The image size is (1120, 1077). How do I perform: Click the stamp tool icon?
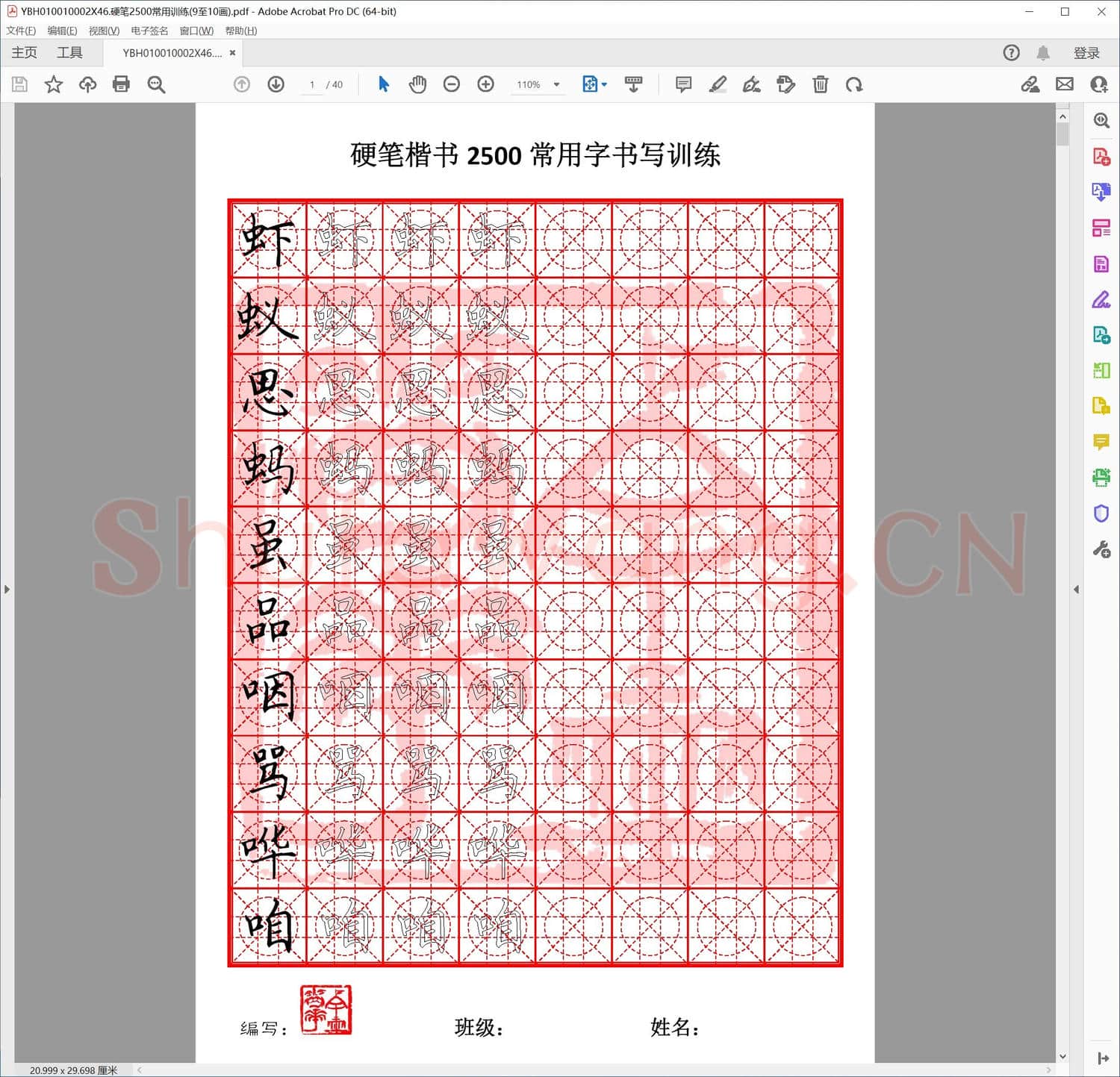coord(785,84)
